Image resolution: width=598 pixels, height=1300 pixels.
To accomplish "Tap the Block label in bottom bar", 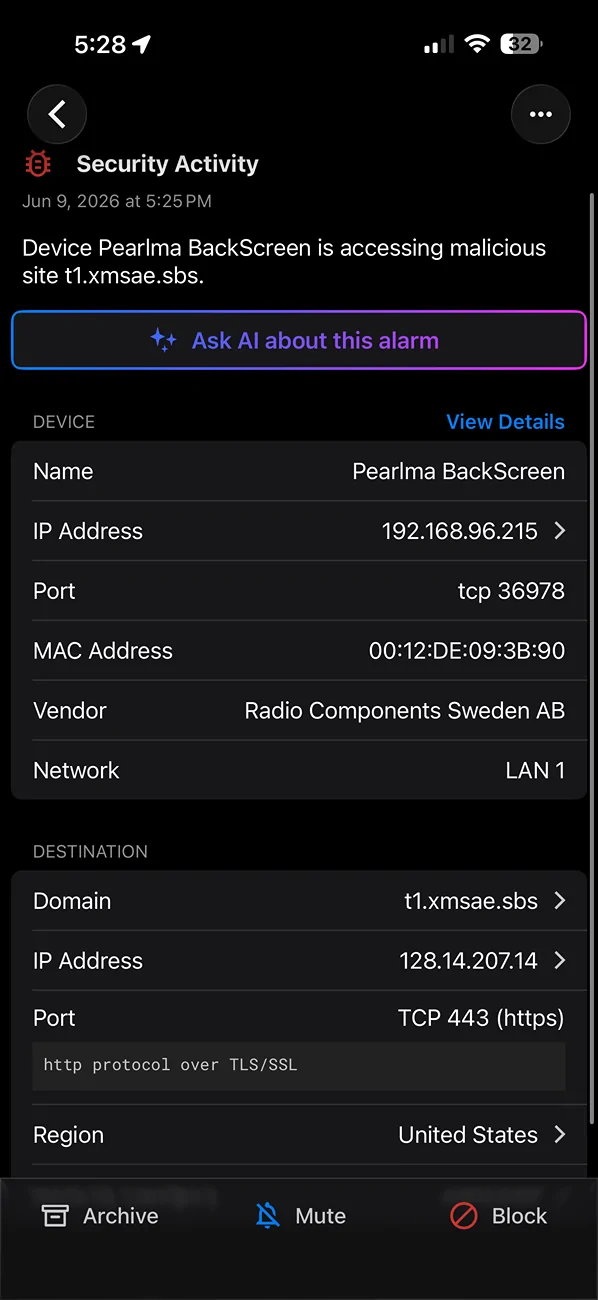I will [520, 1216].
